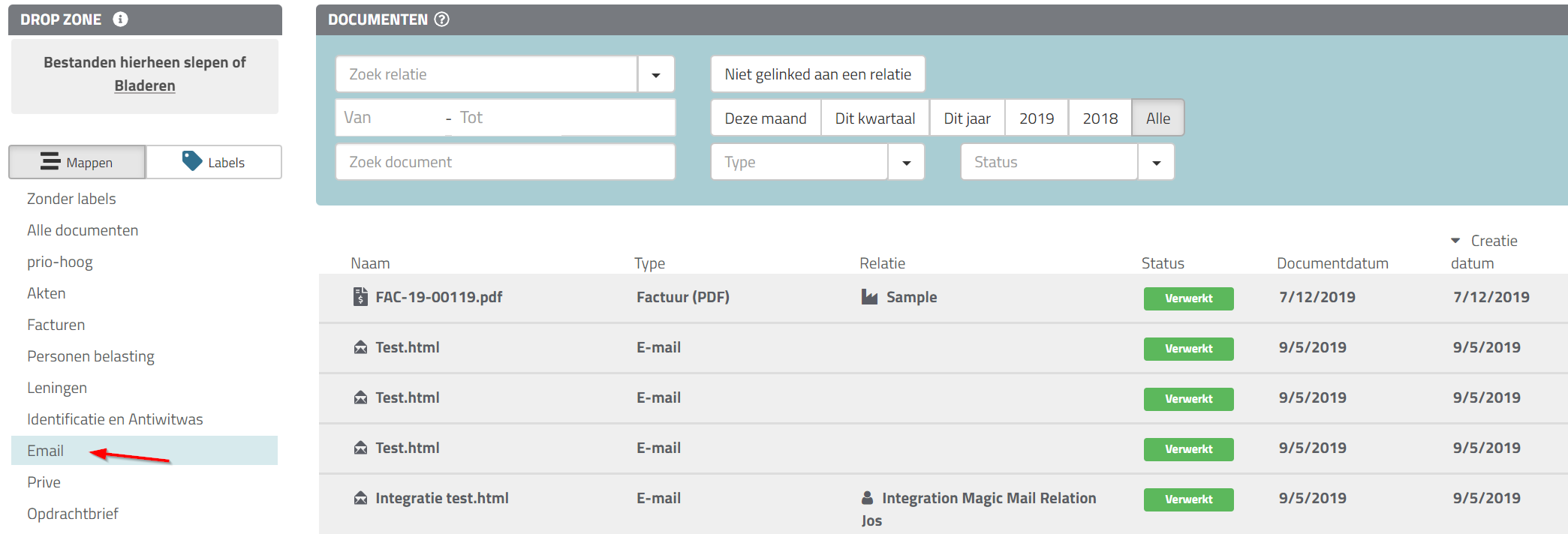Click the Zoek document search field

click(505, 162)
